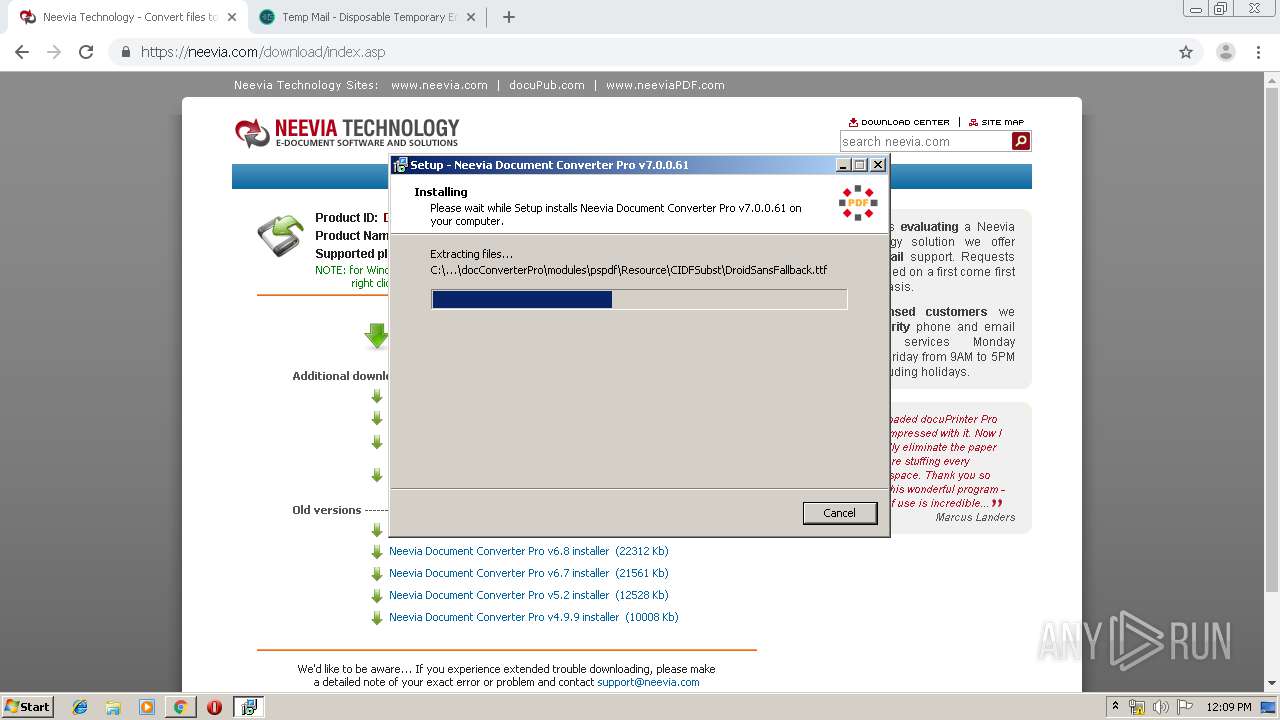Launch Internet Explorer from taskbar
This screenshot has height=720, width=1280.
click(80, 707)
